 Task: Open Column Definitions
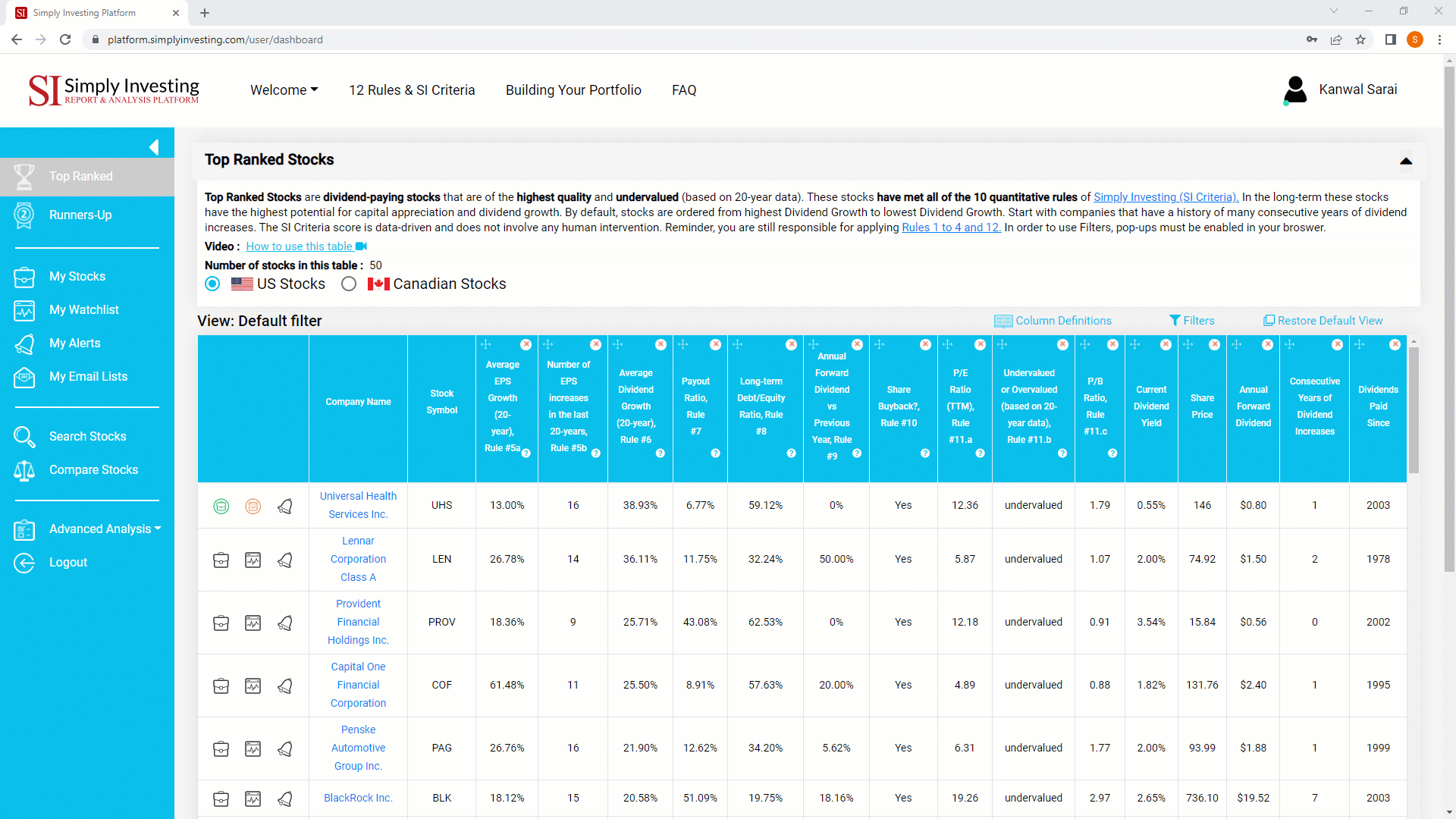click(1053, 321)
